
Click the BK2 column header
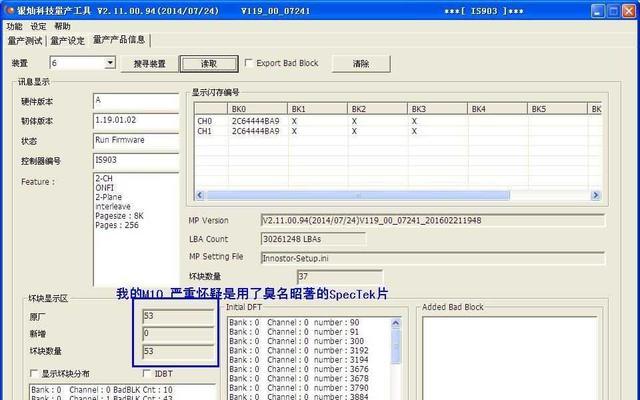click(378, 109)
